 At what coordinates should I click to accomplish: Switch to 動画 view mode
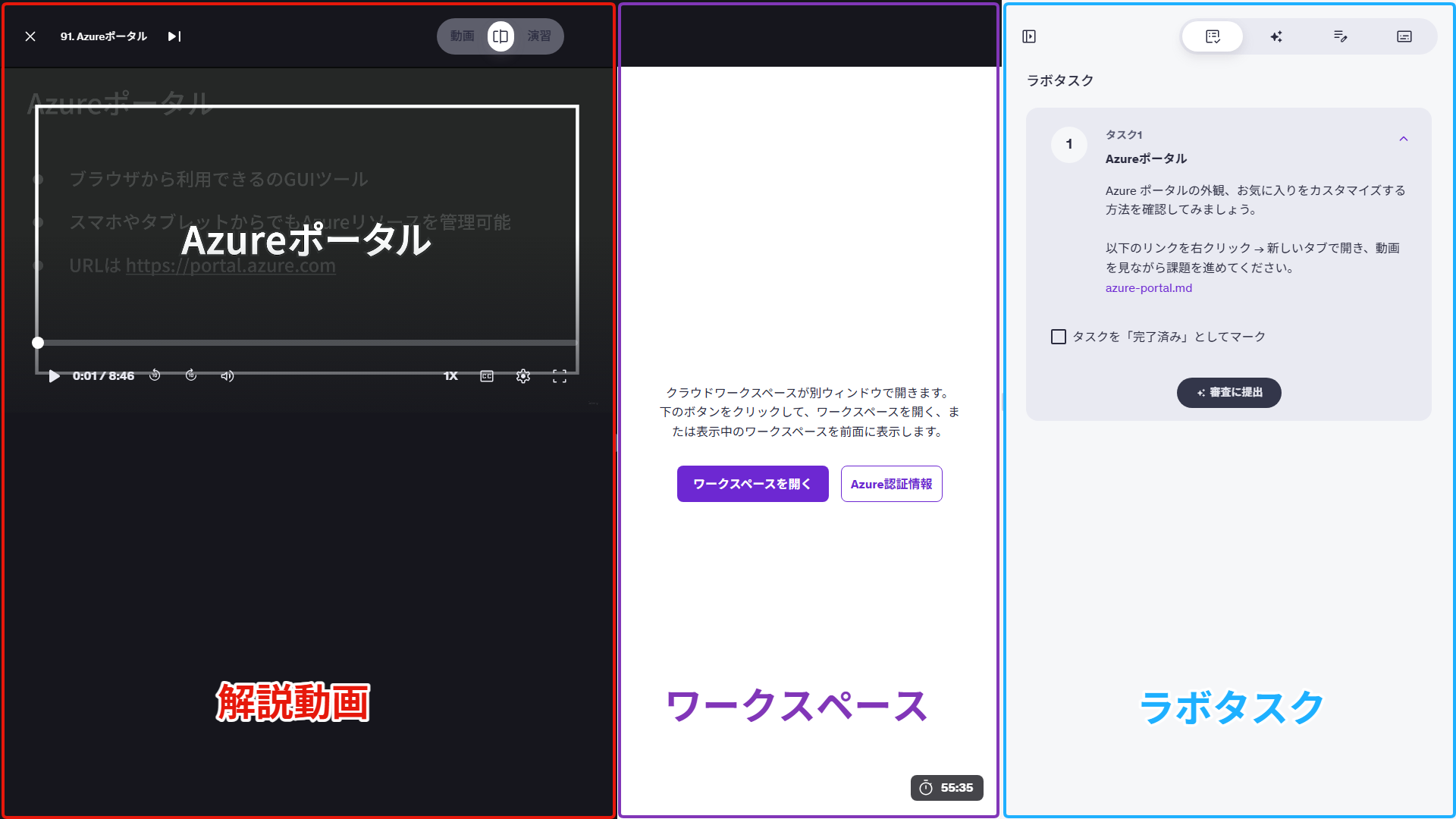pos(462,36)
